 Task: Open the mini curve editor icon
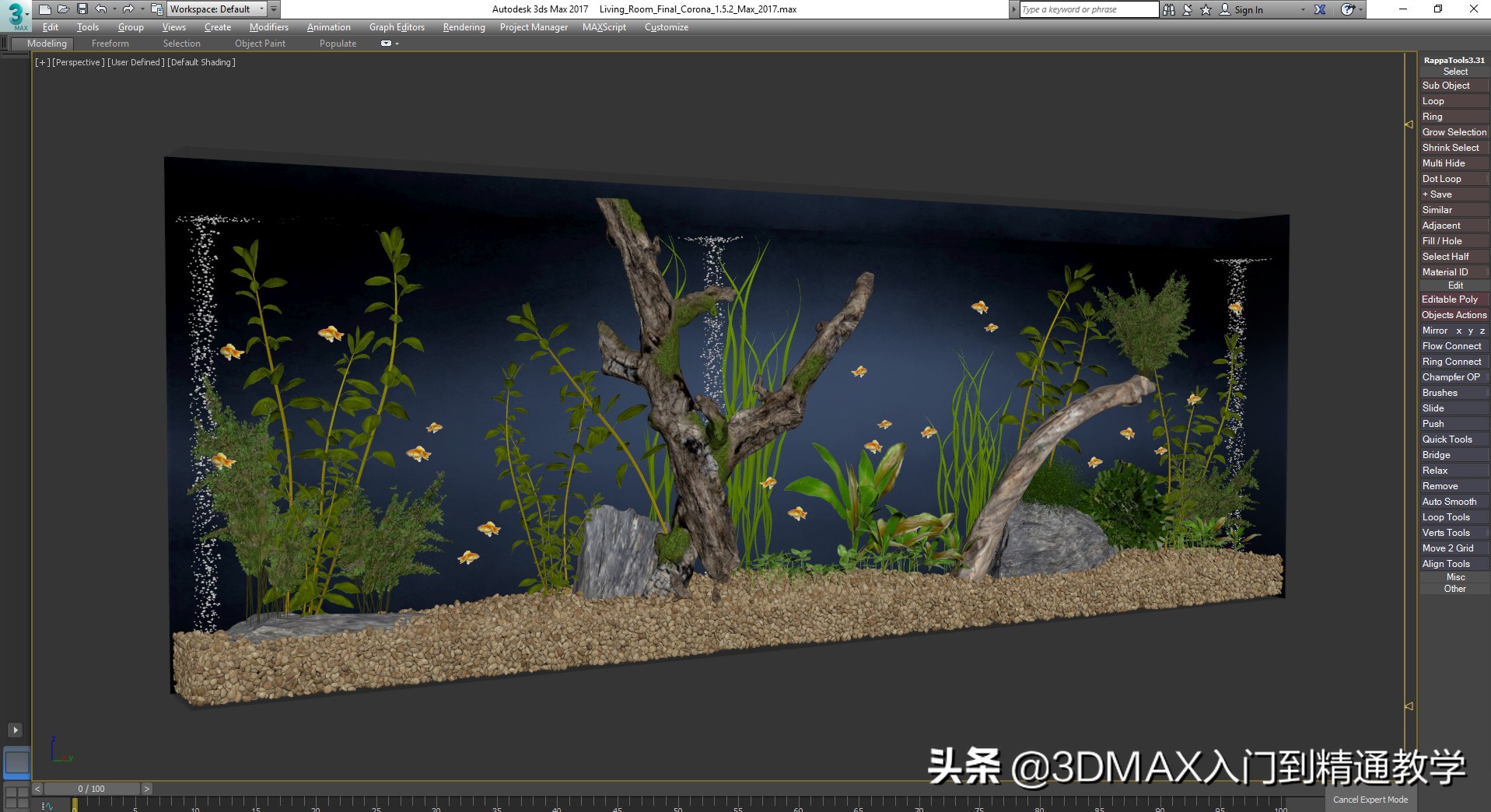pyautogui.click(x=47, y=806)
